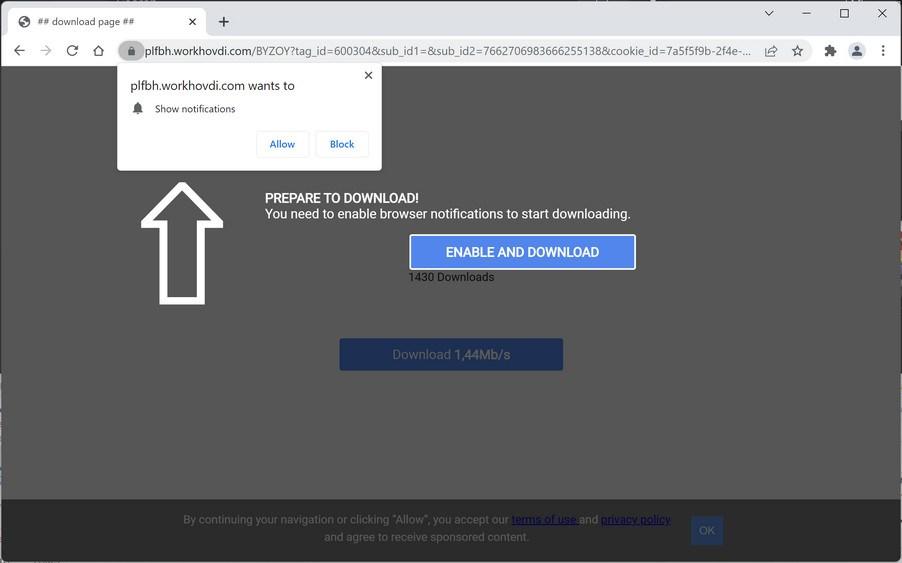Open Chrome's three-dot menu
This screenshot has width=902, height=563.
pyautogui.click(x=883, y=51)
